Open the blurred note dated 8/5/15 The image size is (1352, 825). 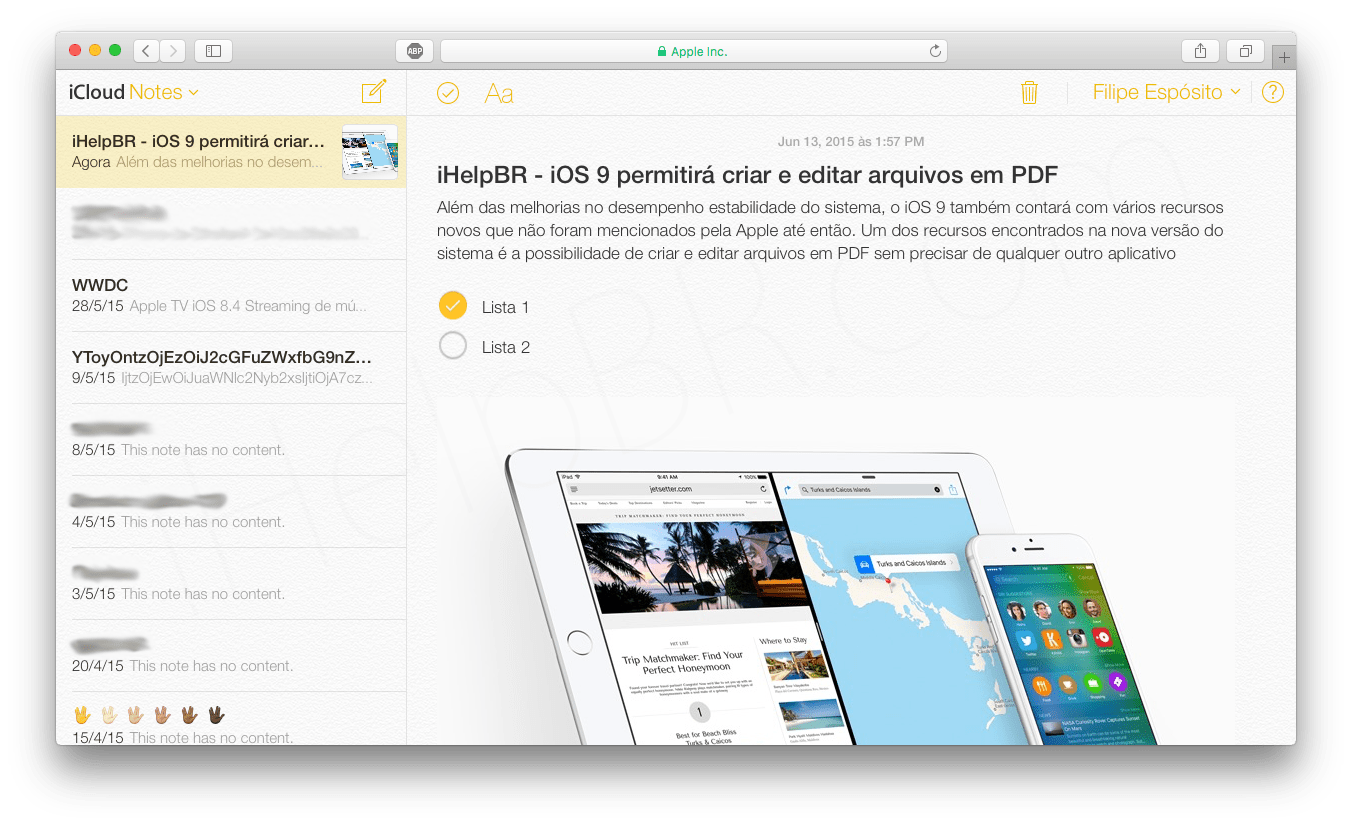(x=231, y=440)
